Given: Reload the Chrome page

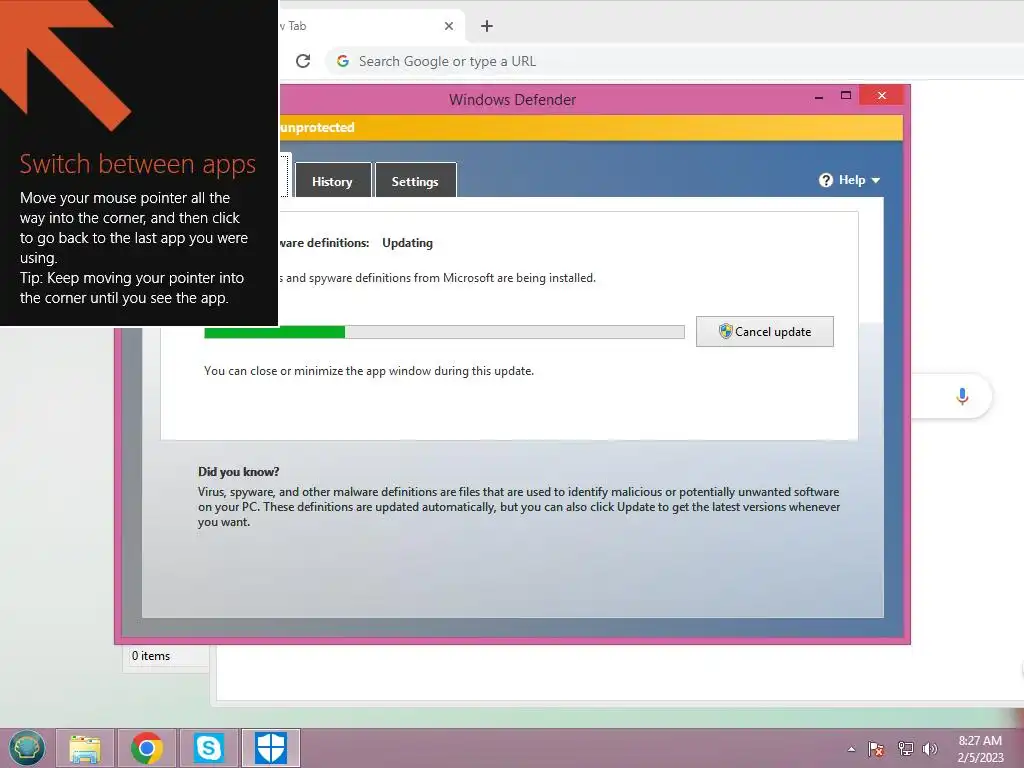Looking at the screenshot, I should click(x=303, y=61).
